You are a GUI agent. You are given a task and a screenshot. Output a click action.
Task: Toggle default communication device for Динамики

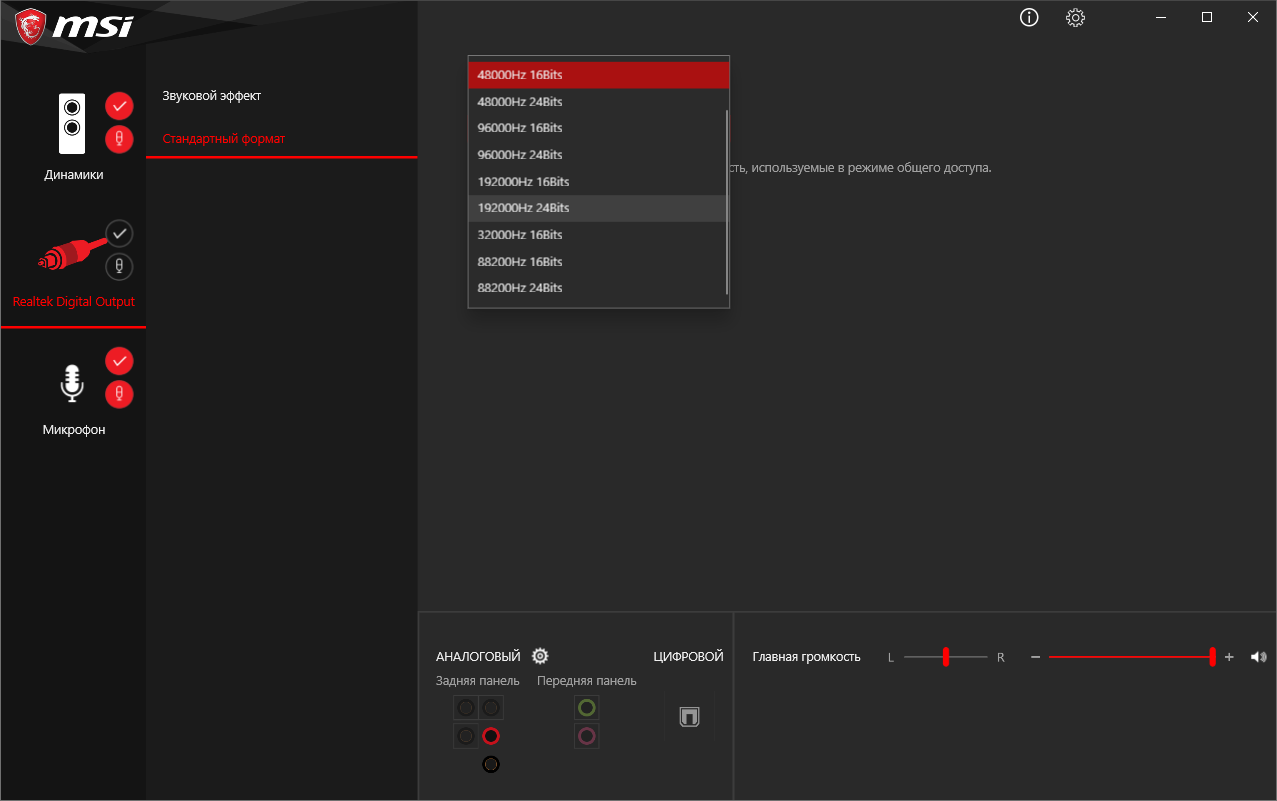point(119,139)
